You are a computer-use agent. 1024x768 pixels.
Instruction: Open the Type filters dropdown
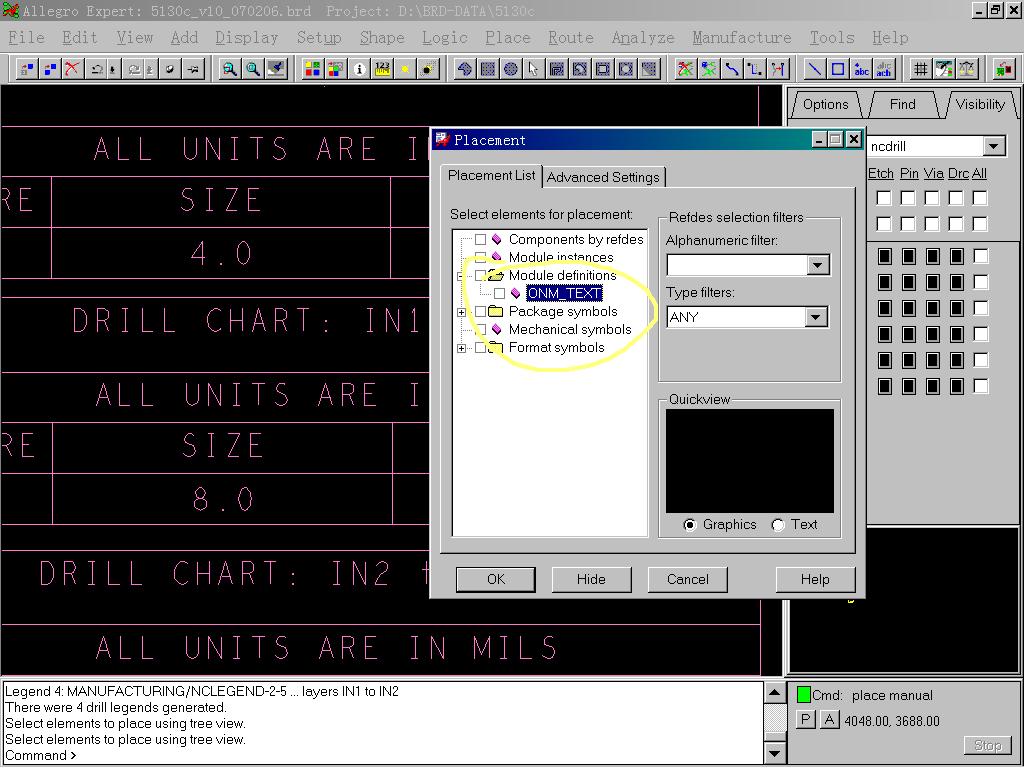[x=816, y=317]
